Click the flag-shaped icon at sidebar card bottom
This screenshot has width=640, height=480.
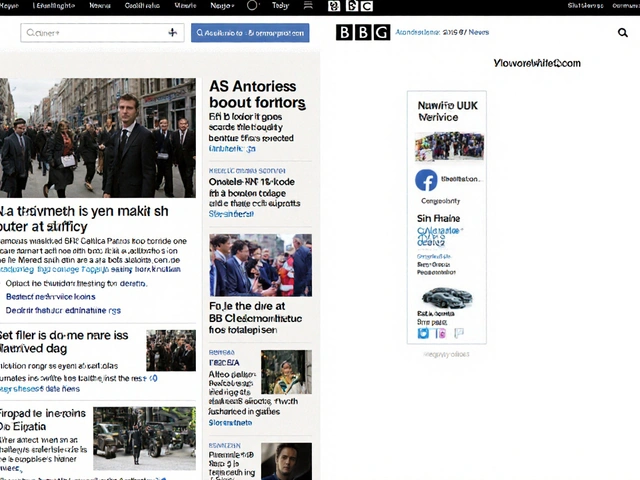459,333
